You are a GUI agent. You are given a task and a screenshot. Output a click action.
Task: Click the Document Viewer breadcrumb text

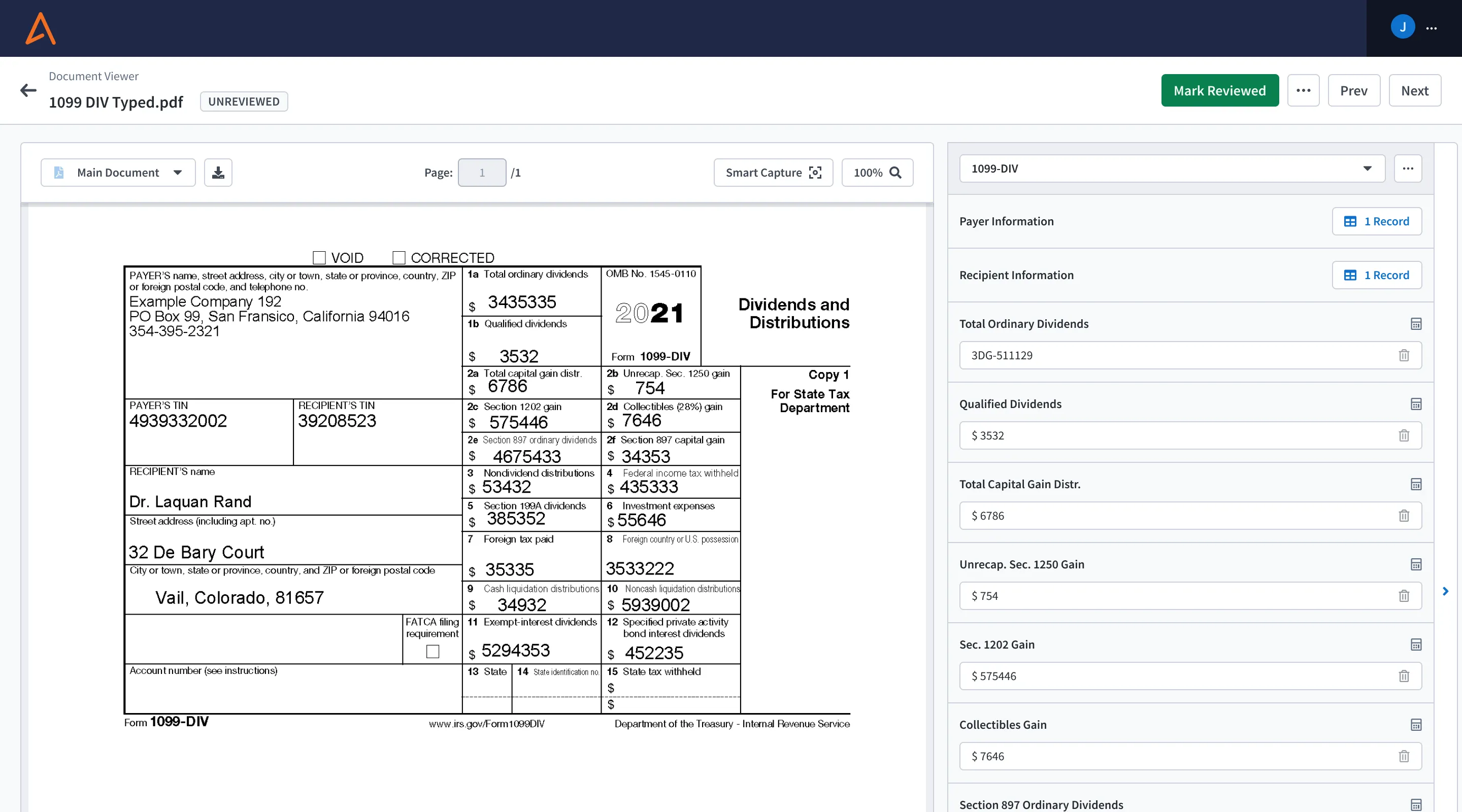pos(93,76)
